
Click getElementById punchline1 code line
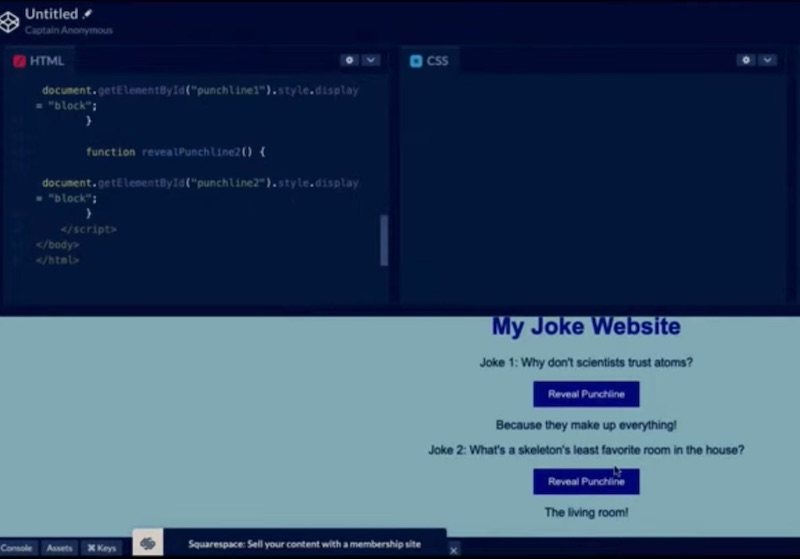[200, 90]
